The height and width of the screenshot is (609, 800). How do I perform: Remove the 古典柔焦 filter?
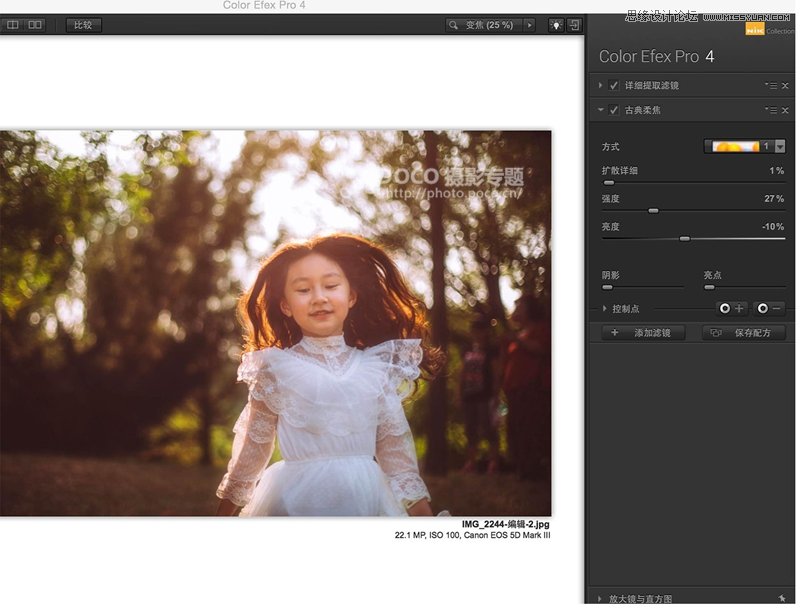785,110
